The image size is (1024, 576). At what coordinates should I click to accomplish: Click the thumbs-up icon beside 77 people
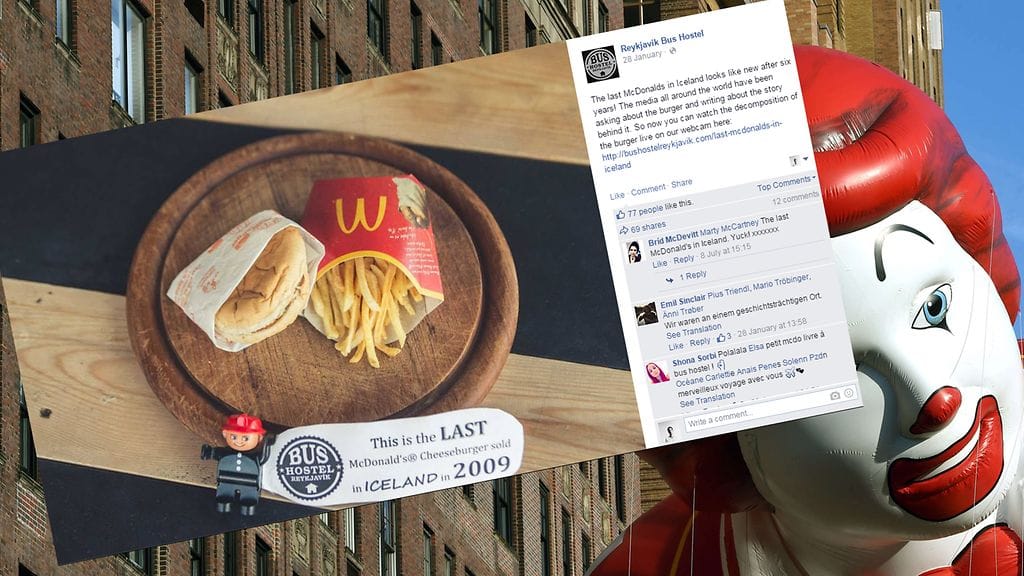pos(620,214)
